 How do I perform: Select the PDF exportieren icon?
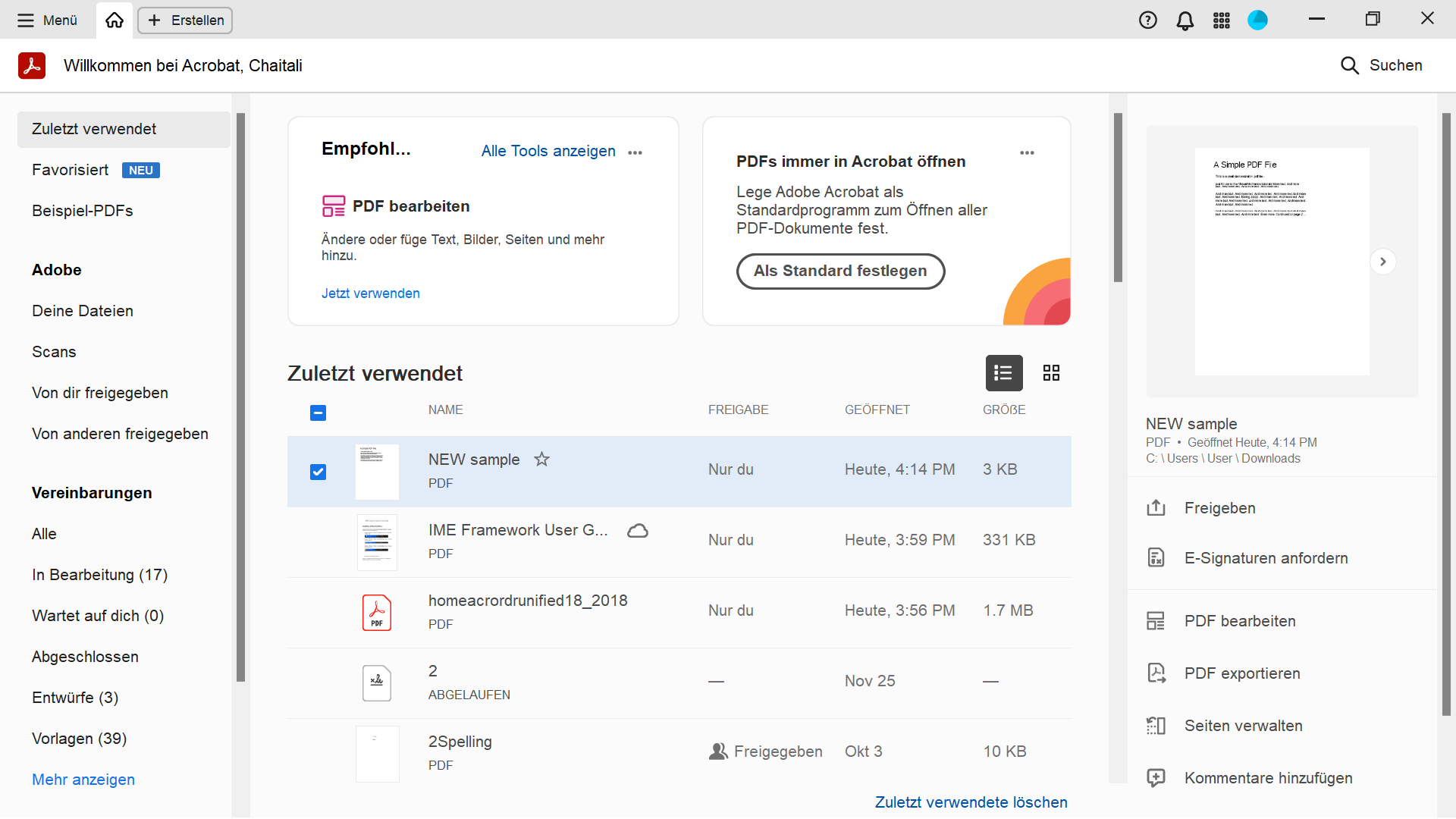pyautogui.click(x=1156, y=673)
